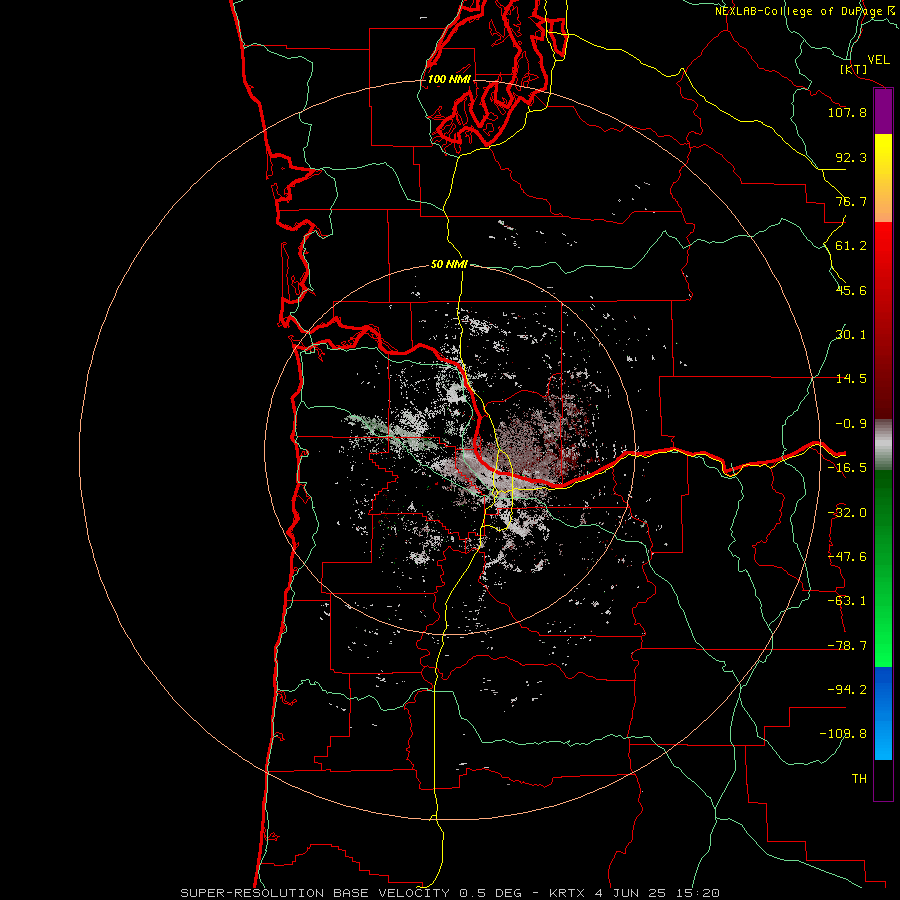The height and width of the screenshot is (900, 900).
Task: Select the -63.1 velocity scale label
Action: (847, 601)
